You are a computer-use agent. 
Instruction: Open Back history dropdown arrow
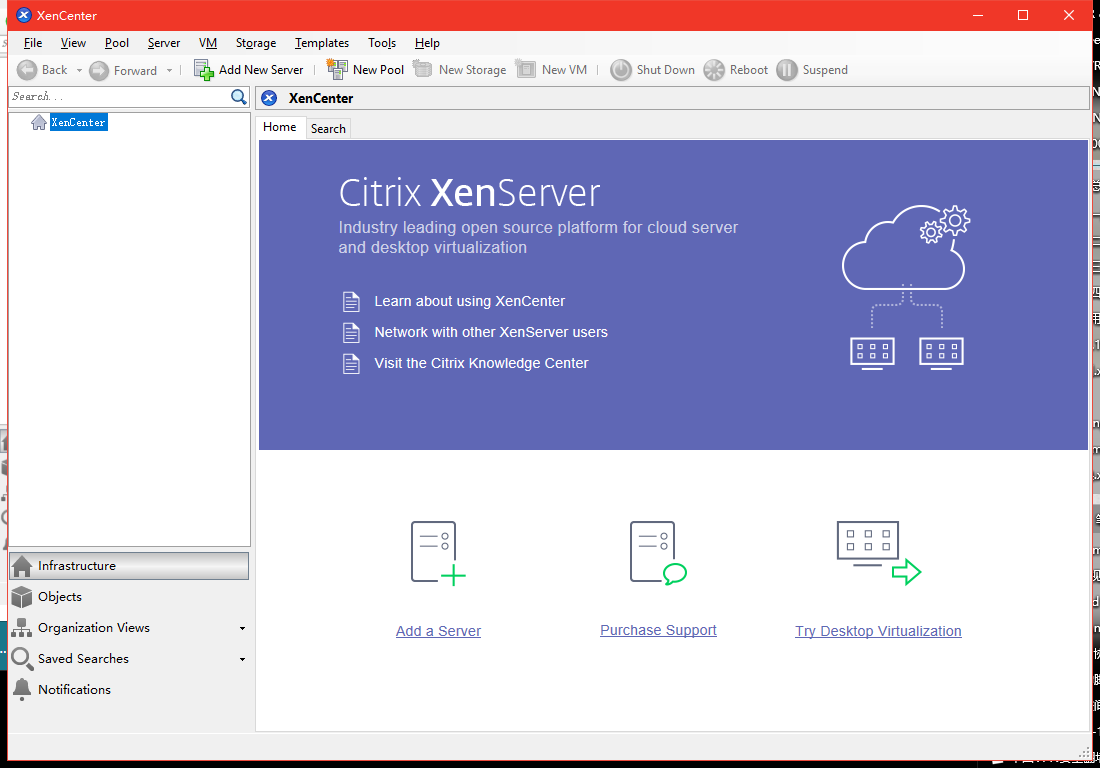pos(79,70)
